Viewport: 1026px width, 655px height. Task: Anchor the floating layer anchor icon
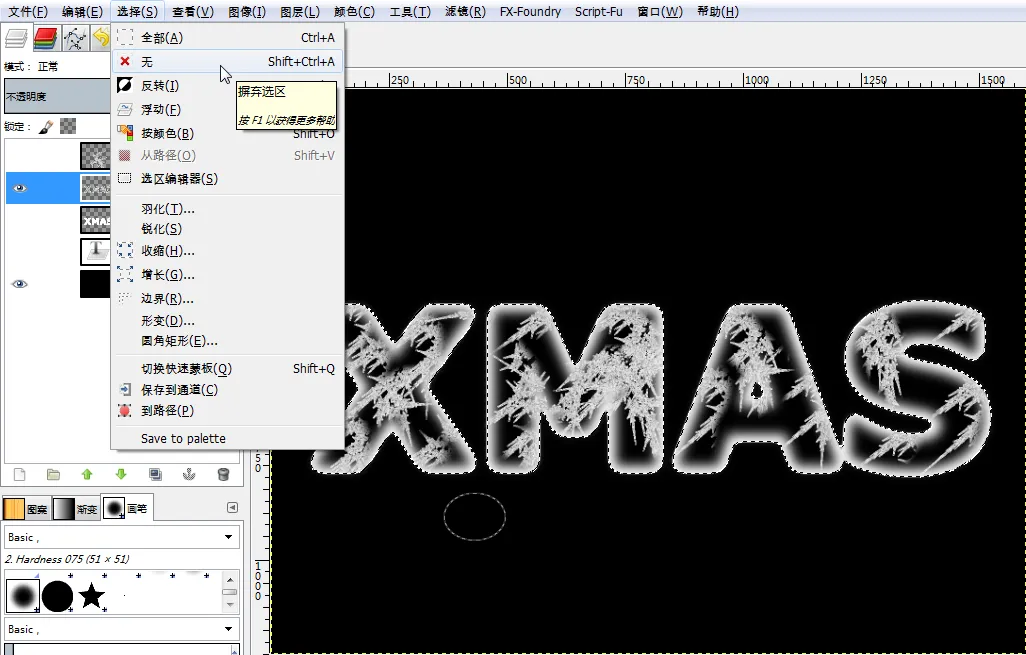coord(189,474)
